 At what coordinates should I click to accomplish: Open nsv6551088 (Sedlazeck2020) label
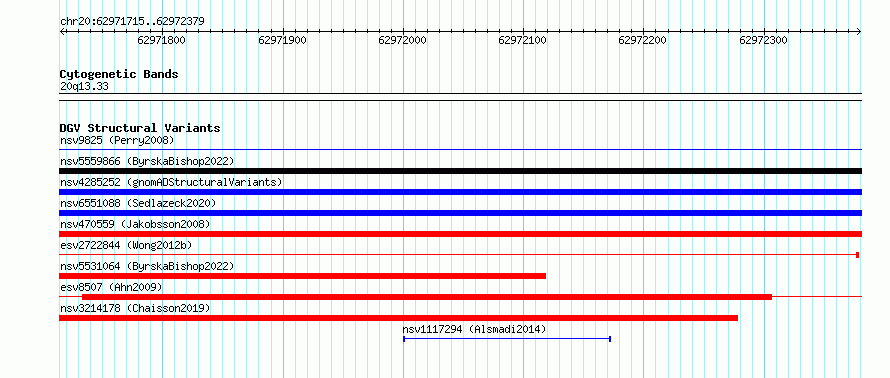[138, 203]
